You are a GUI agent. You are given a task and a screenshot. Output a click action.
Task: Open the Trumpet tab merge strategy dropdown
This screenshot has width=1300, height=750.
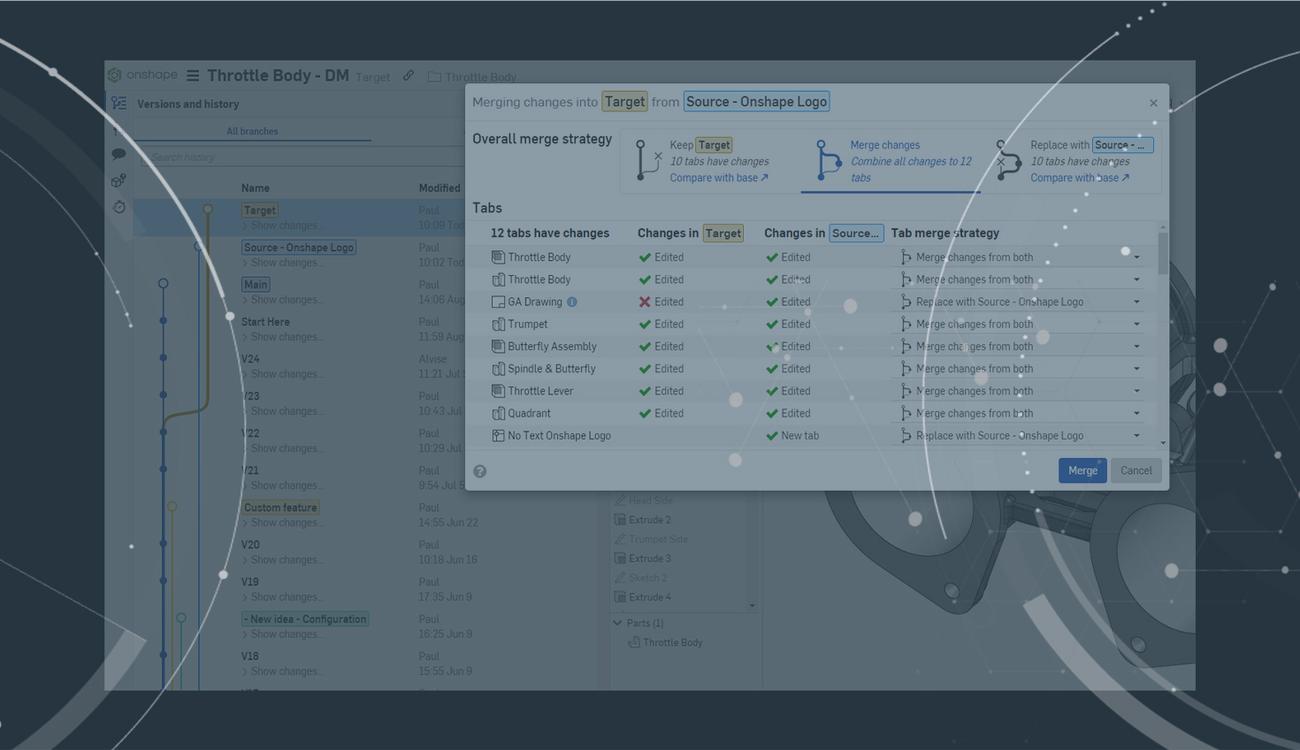[1136, 323]
